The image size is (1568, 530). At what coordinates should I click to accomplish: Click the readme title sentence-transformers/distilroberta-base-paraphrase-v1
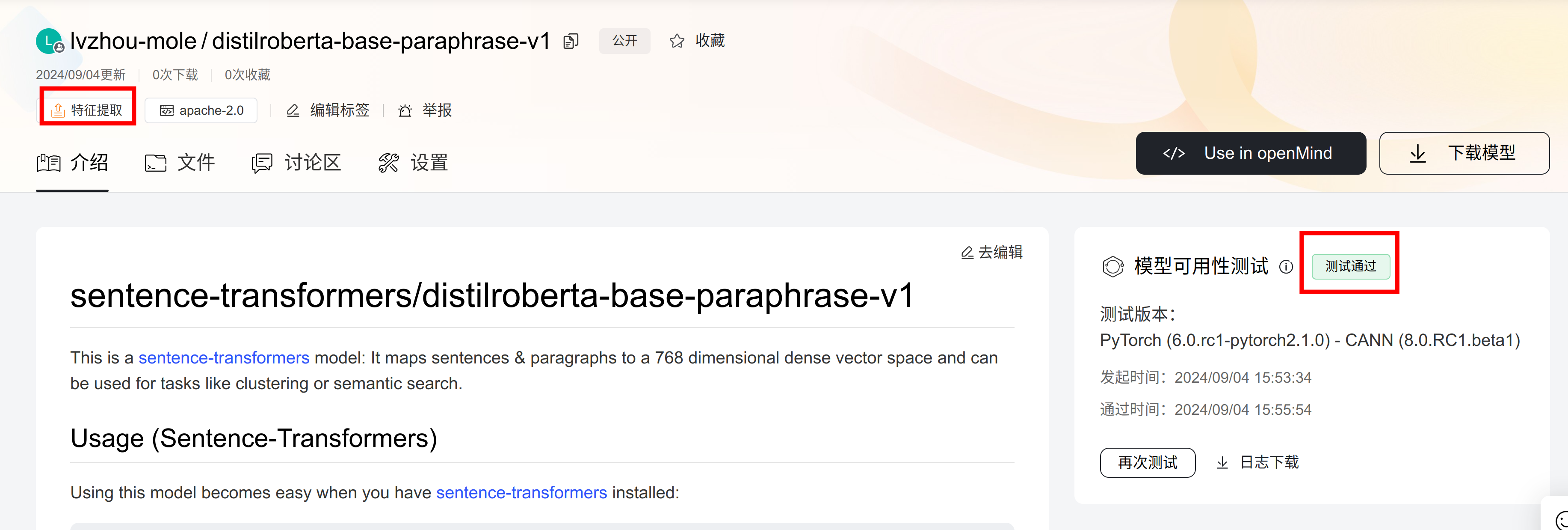click(492, 296)
